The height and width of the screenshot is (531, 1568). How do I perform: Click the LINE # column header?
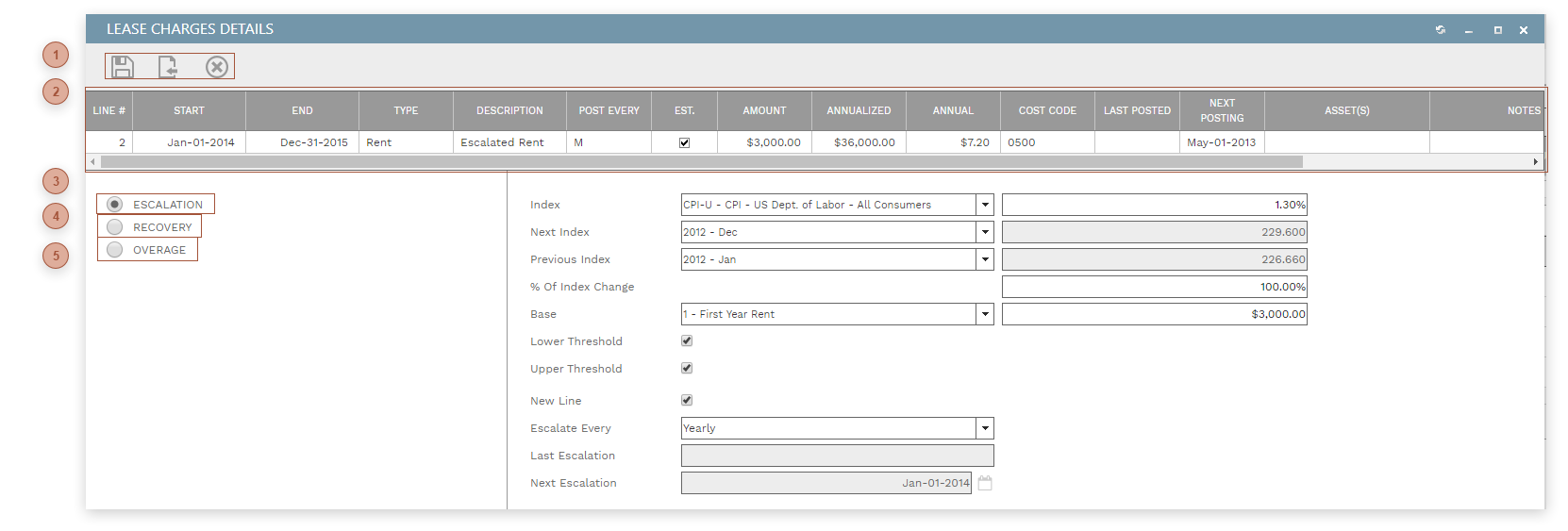point(109,110)
